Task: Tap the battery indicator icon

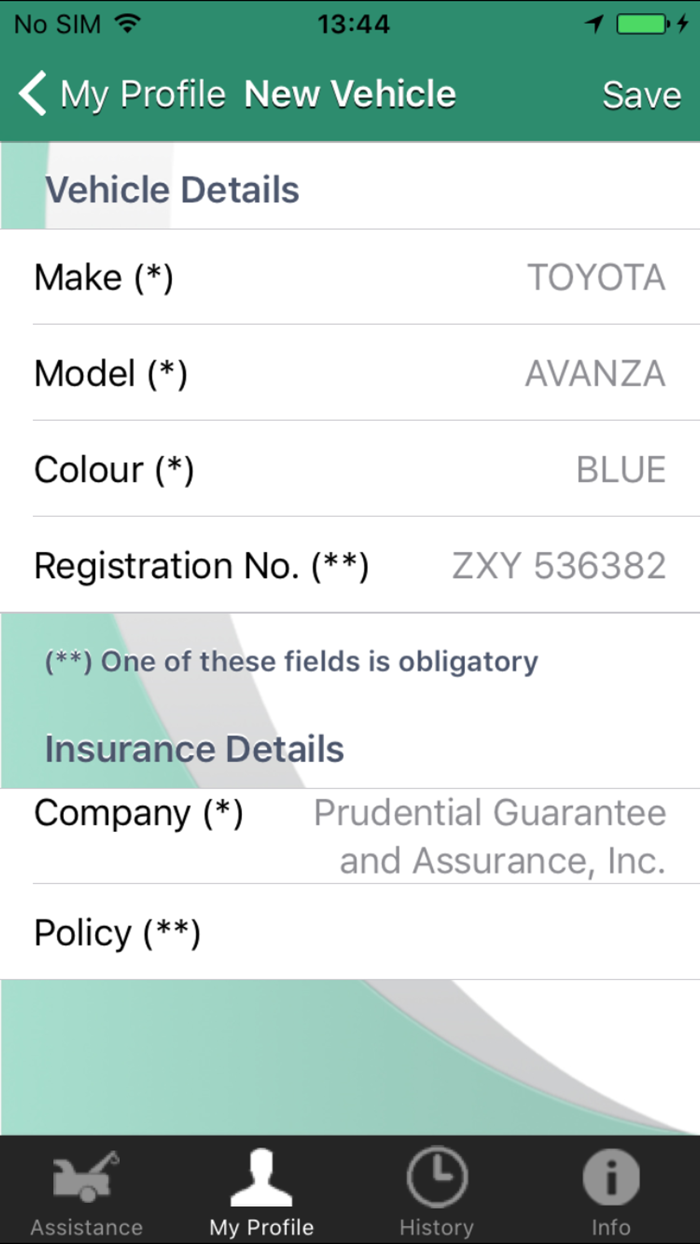Action: click(x=644, y=24)
